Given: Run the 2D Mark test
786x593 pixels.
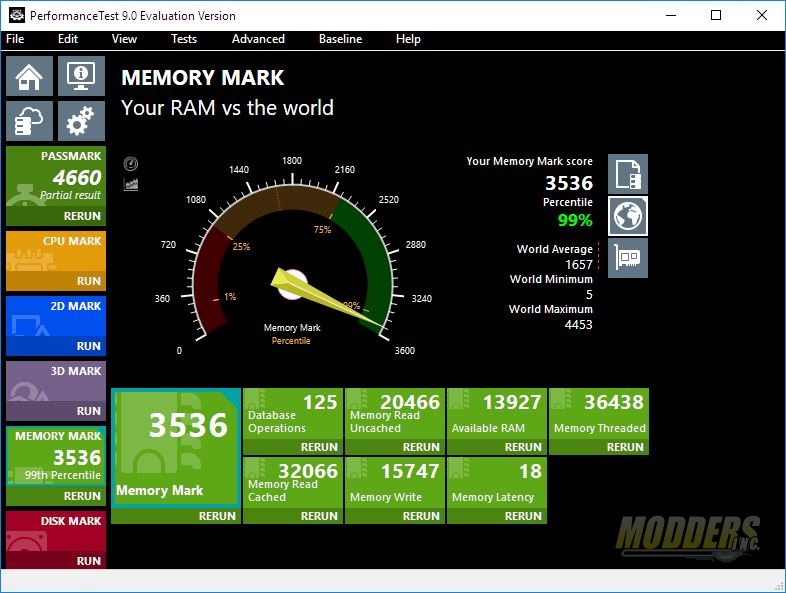Looking at the screenshot, I should [89, 346].
